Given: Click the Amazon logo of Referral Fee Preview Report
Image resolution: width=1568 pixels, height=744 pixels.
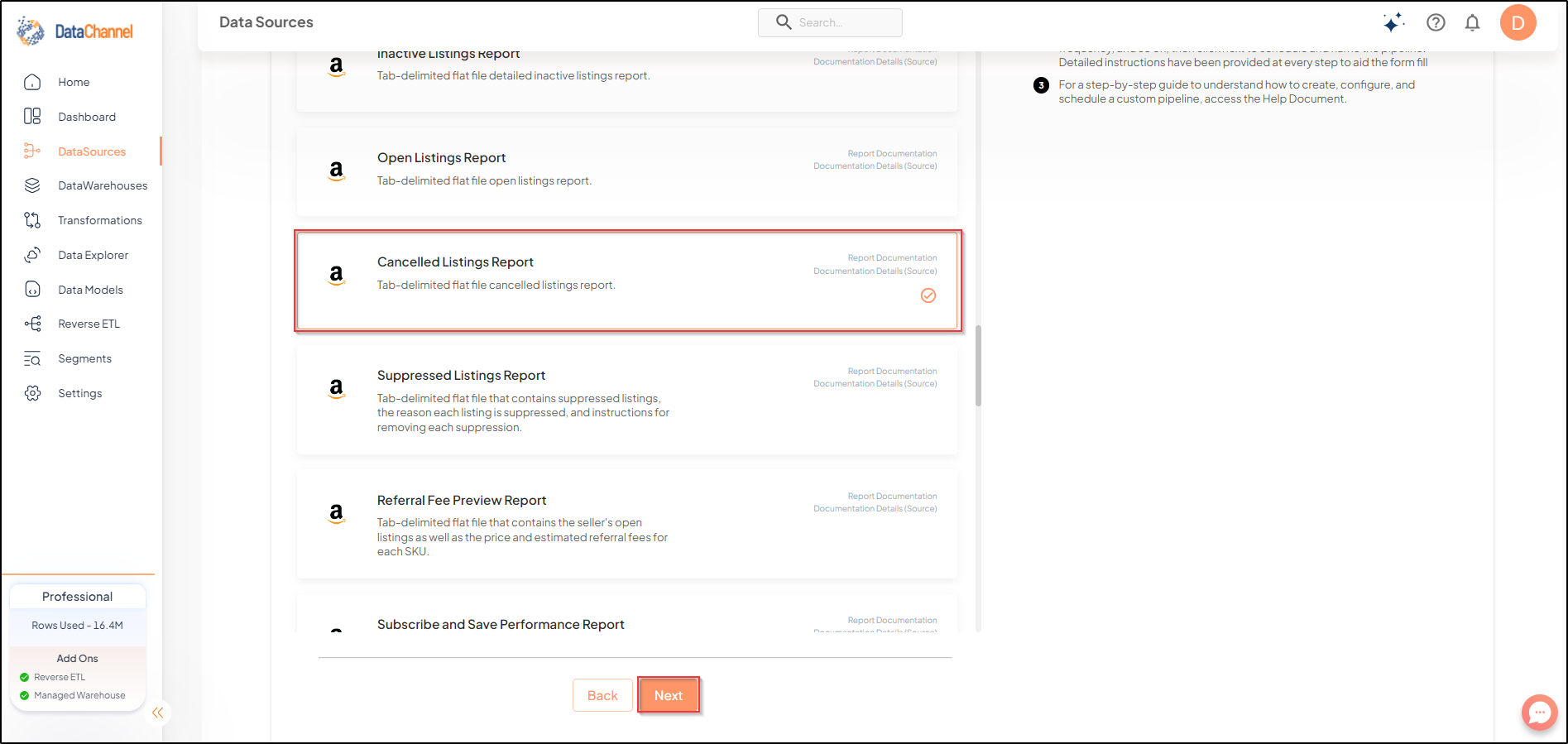Looking at the screenshot, I should (x=336, y=513).
